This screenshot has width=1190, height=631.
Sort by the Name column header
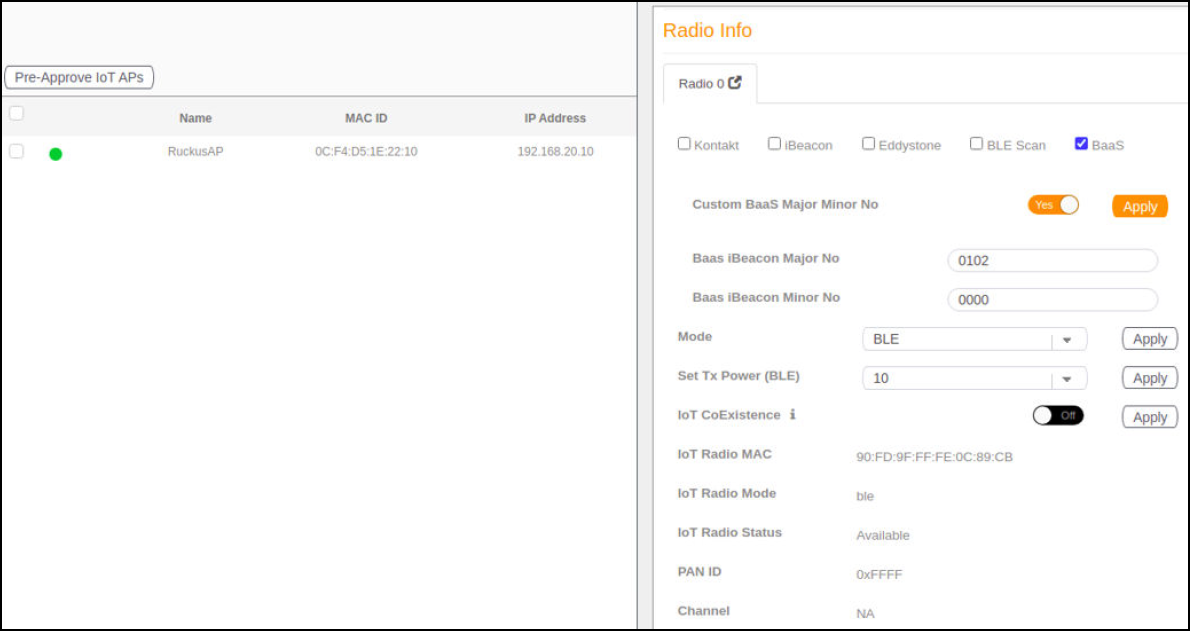[x=196, y=118]
